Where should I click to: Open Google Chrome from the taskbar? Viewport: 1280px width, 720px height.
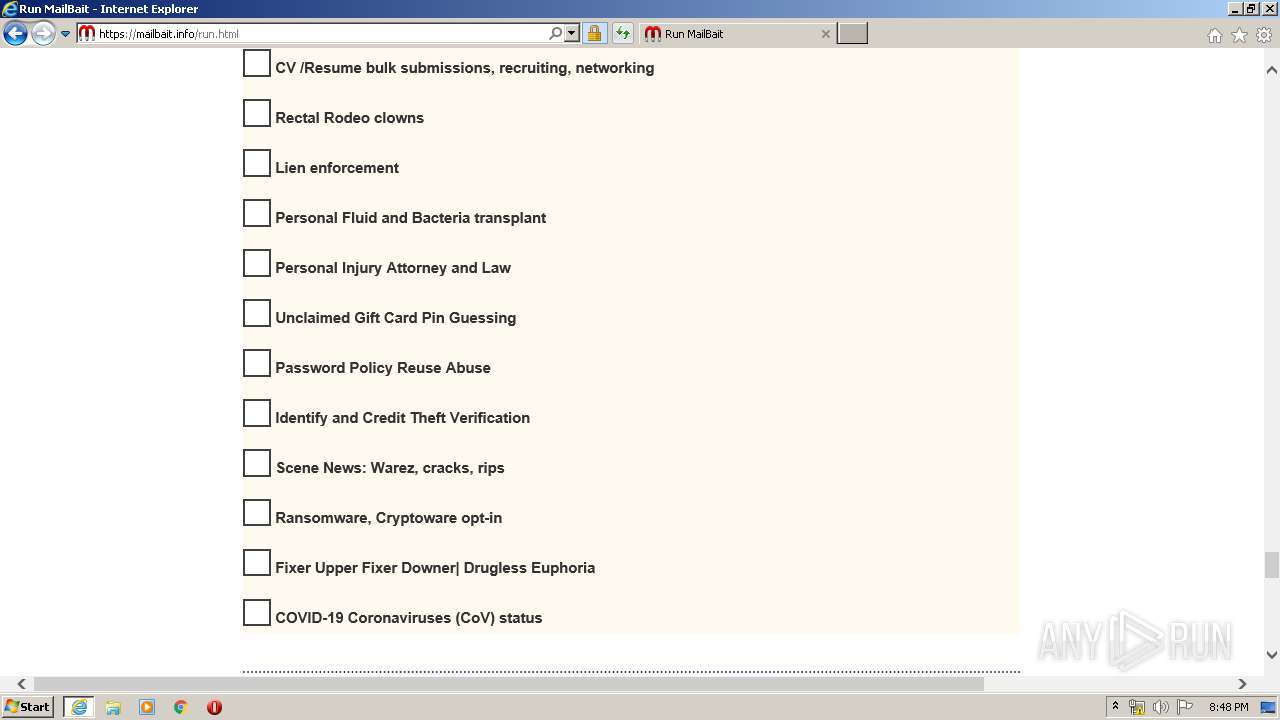point(181,707)
